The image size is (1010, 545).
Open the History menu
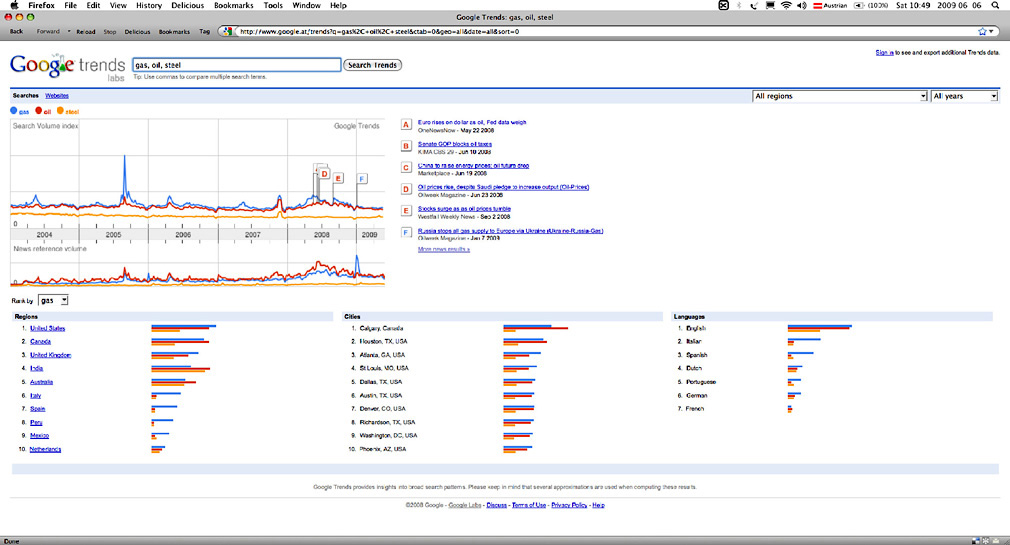pyautogui.click(x=149, y=6)
